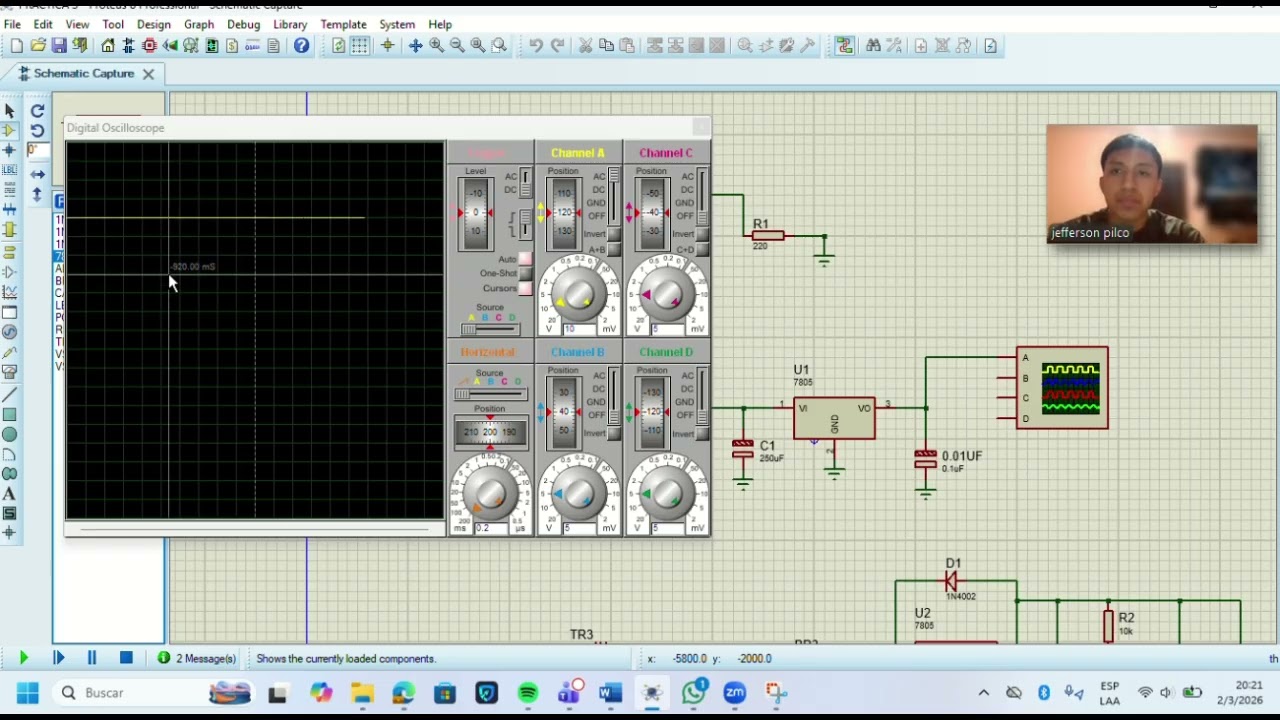Open the 2 Message(s) log
The image size is (1280, 720).
pyautogui.click(x=197, y=658)
